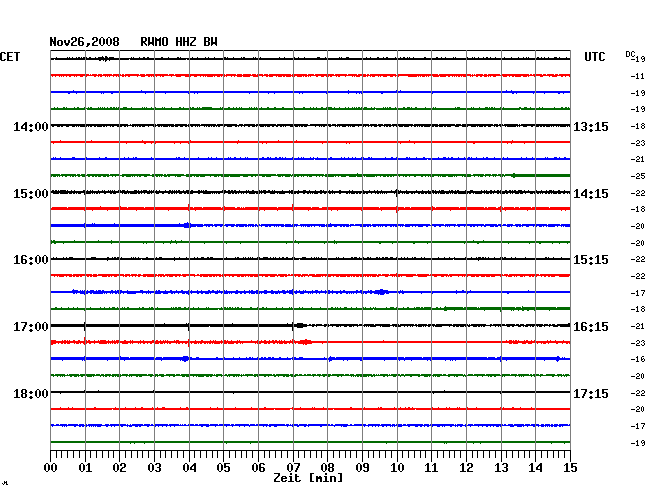Select minute 10 on the time axis
Screen dimensions: 650x494
click(397, 468)
